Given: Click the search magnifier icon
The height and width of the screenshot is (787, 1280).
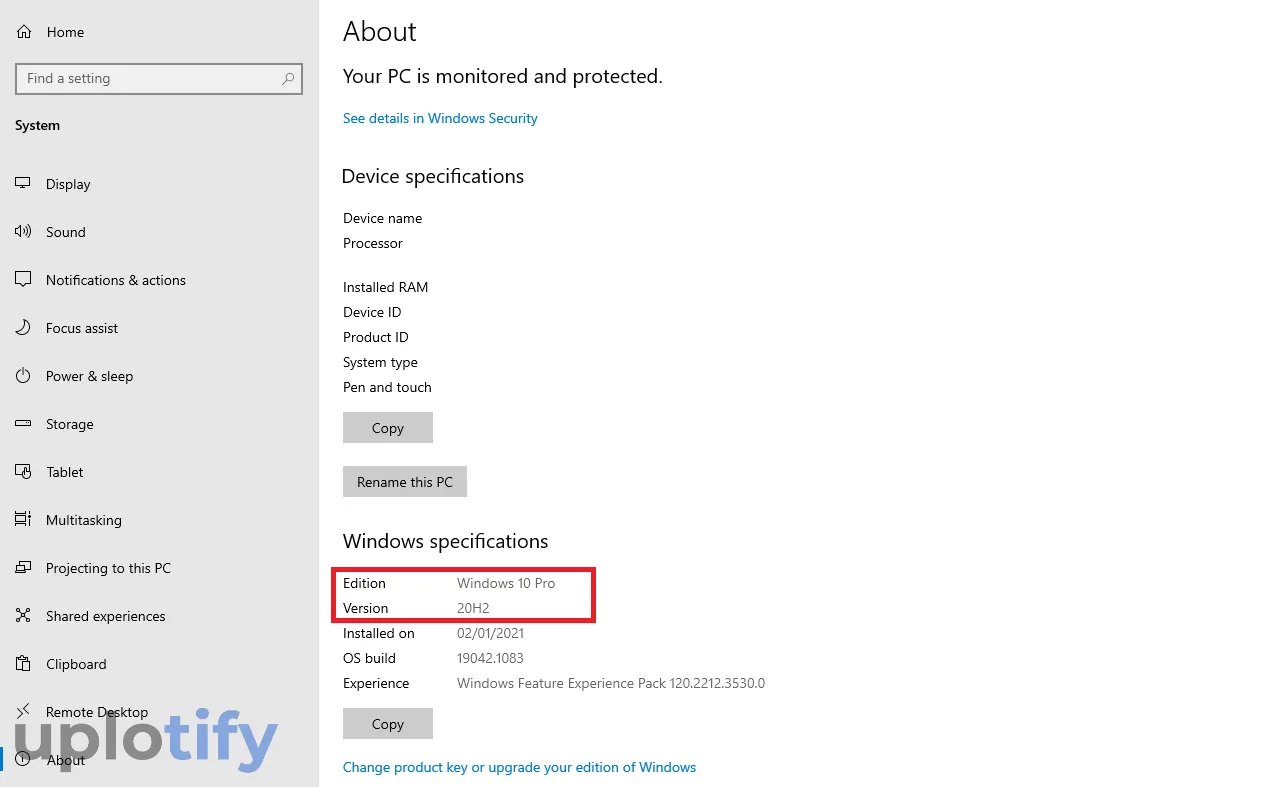Looking at the screenshot, I should (x=288, y=78).
